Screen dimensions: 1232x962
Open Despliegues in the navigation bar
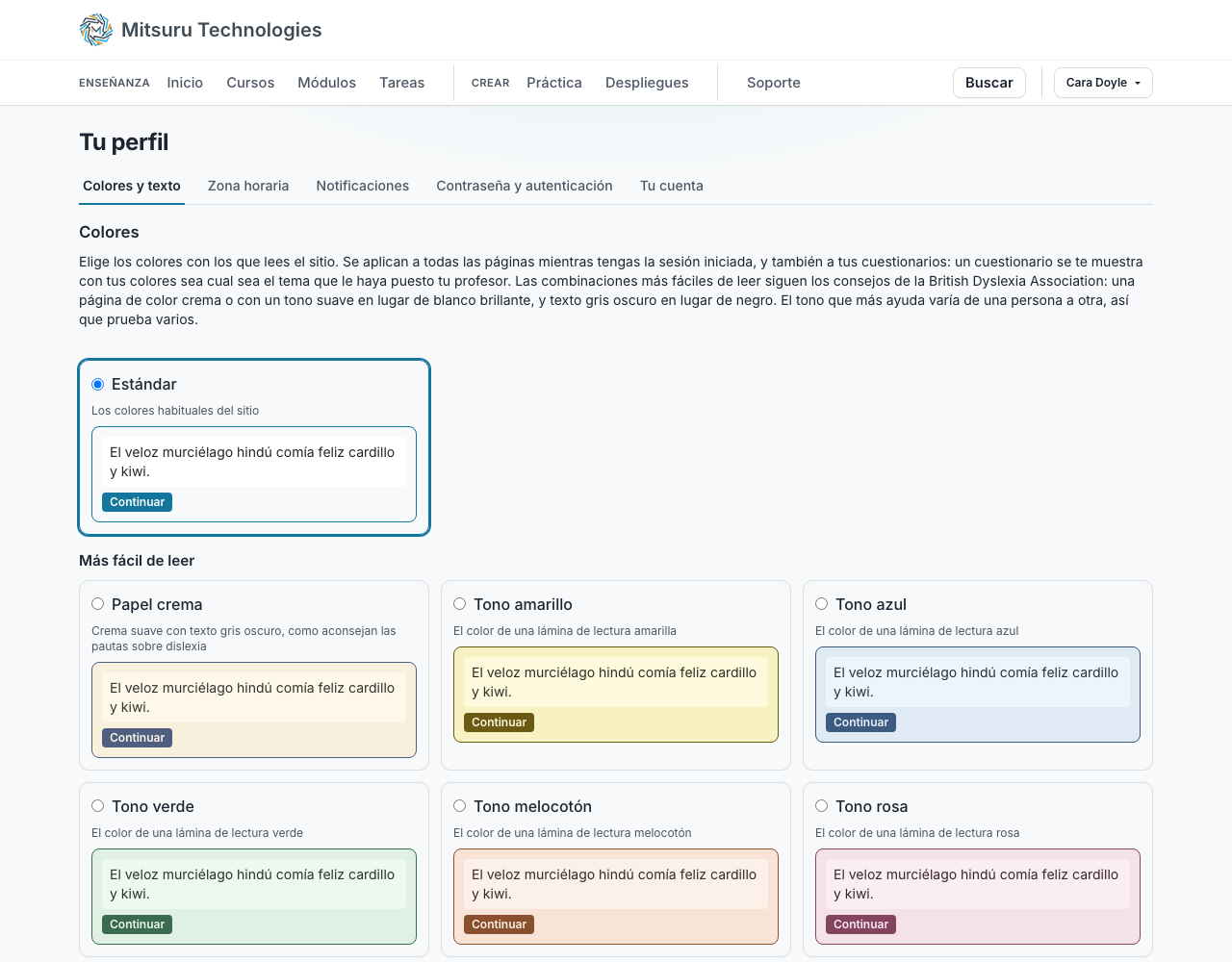tap(647, 83)
